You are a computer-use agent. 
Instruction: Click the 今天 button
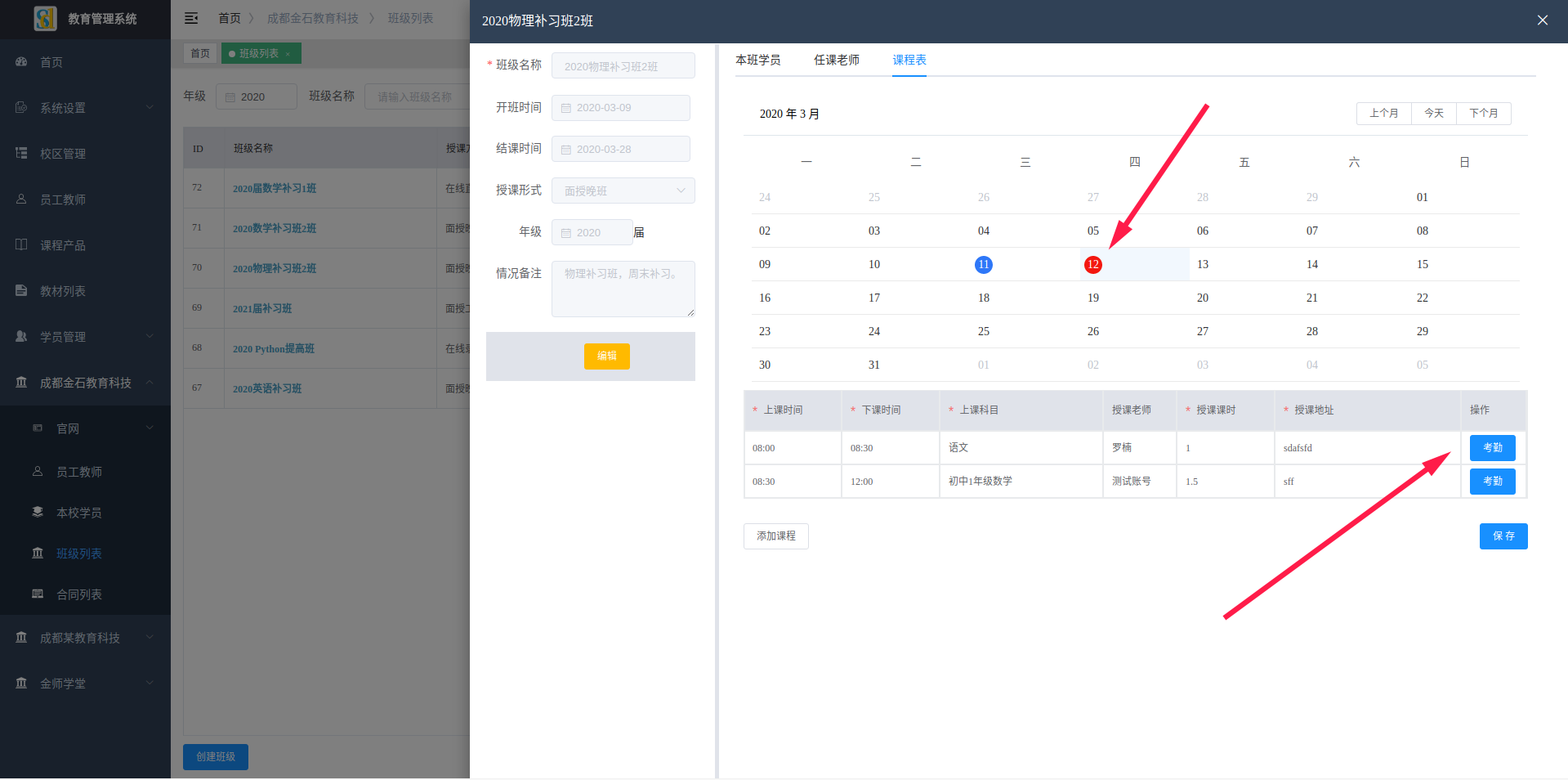tap(1433, 113)
